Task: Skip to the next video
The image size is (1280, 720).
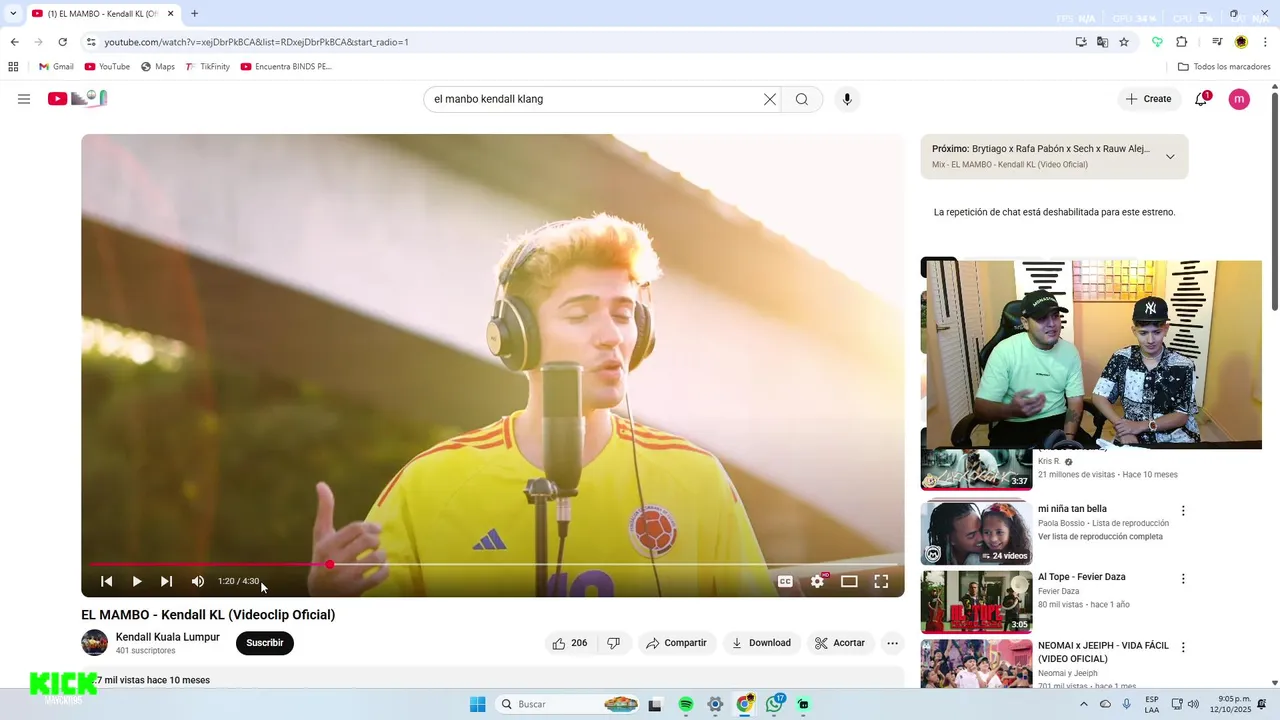Action: point(167,581)
